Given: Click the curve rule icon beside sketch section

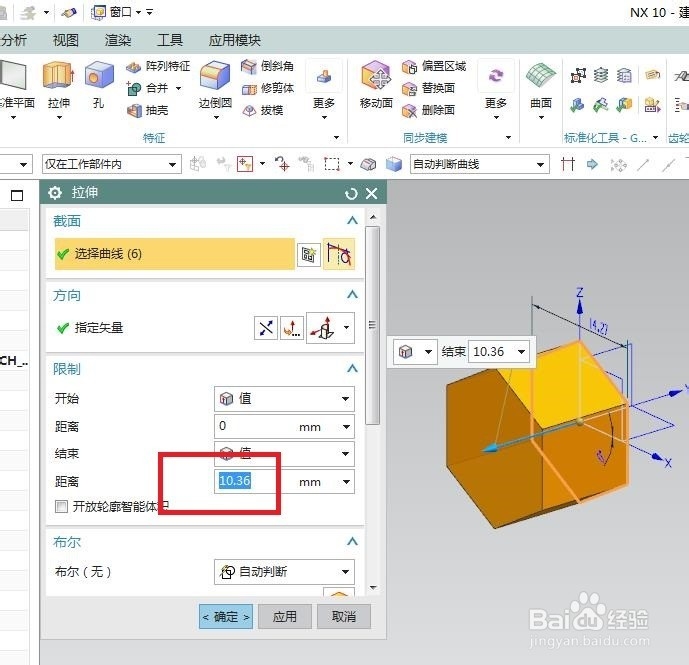Looking at the screenshot, I should point(339,254).
